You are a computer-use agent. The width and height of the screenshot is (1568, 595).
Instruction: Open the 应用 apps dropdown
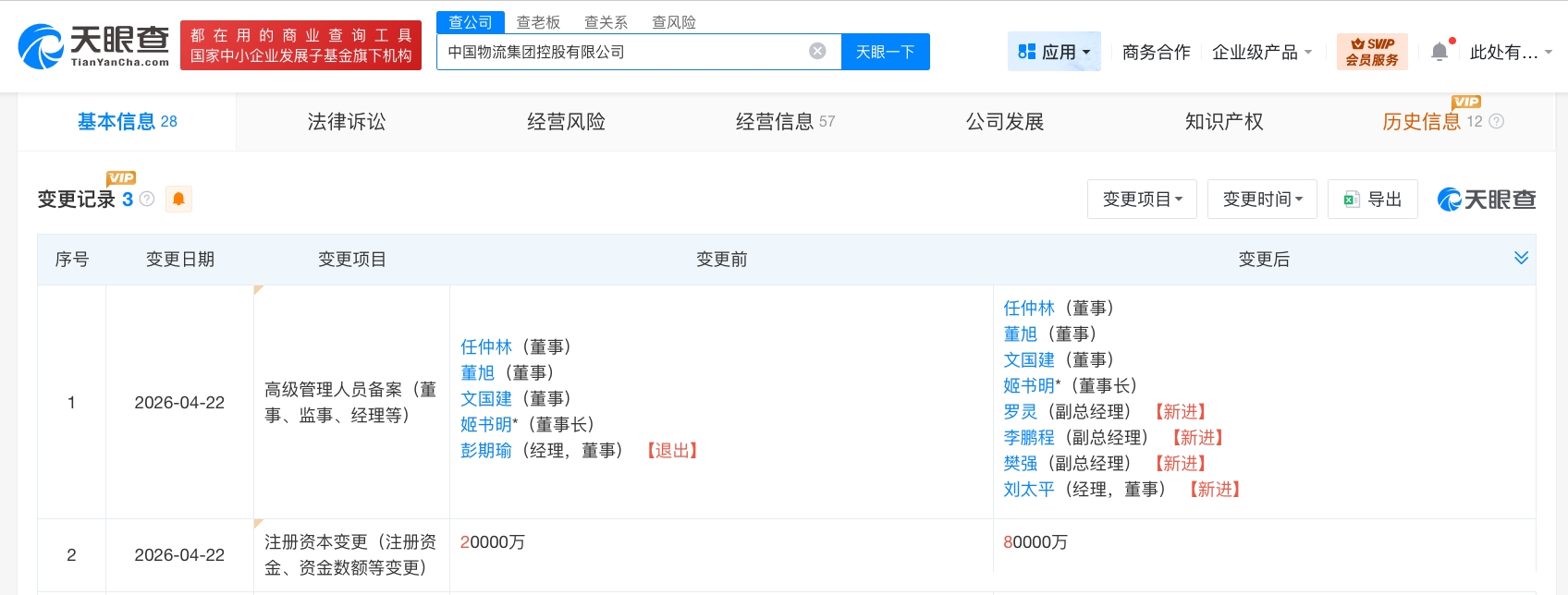coord(1054,52)
